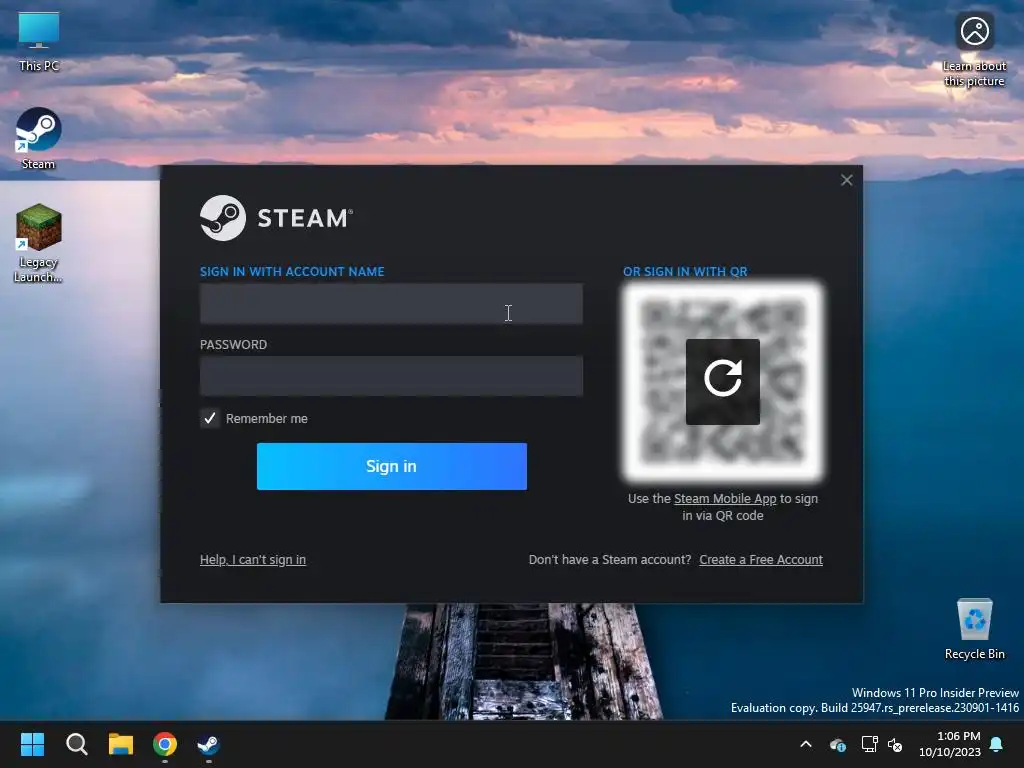Image resolution: width=1024 pixels, height=768 pixels.
Task: Open the notification bell
Action: (x=997, y=744)
